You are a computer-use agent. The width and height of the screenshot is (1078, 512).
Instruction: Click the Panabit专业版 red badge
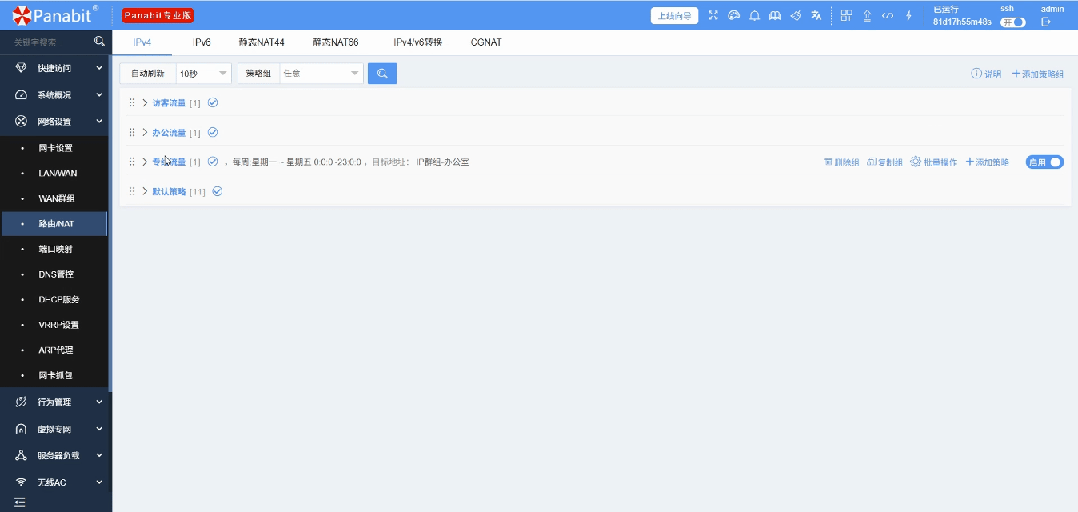click(158, 14)
